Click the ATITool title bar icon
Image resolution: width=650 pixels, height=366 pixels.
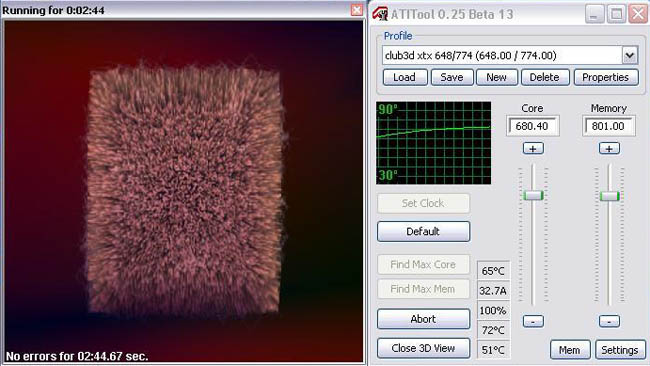tap(380, 14)
